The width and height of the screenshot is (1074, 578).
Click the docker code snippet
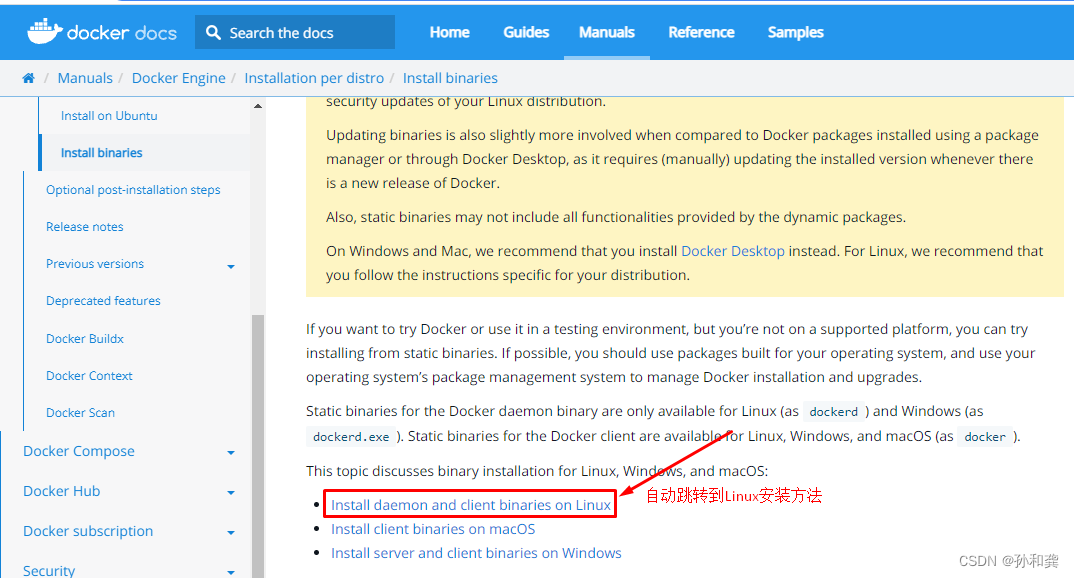[985, 437]
